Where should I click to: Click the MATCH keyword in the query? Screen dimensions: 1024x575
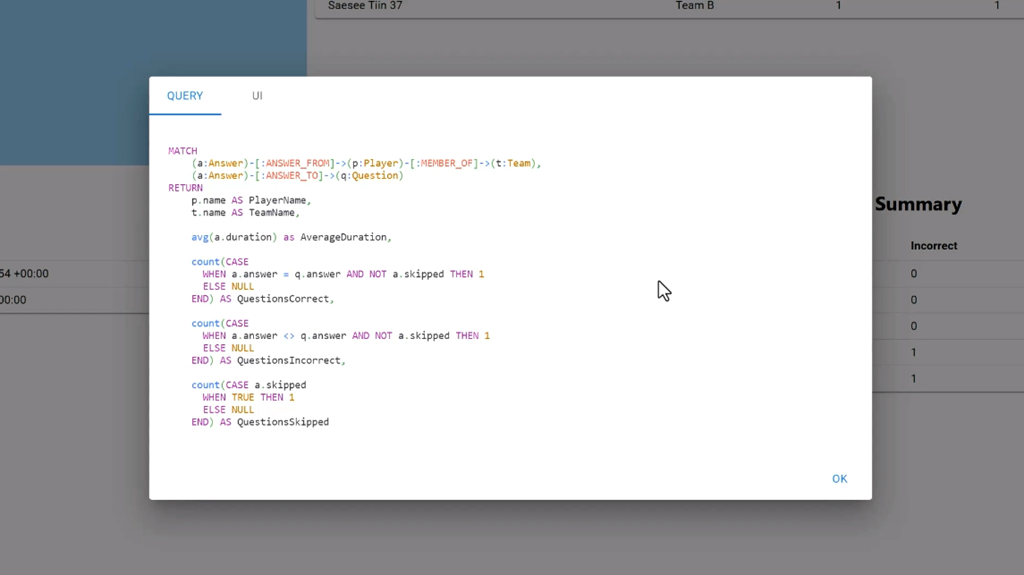pyautogui.click(x=183, y=151)
